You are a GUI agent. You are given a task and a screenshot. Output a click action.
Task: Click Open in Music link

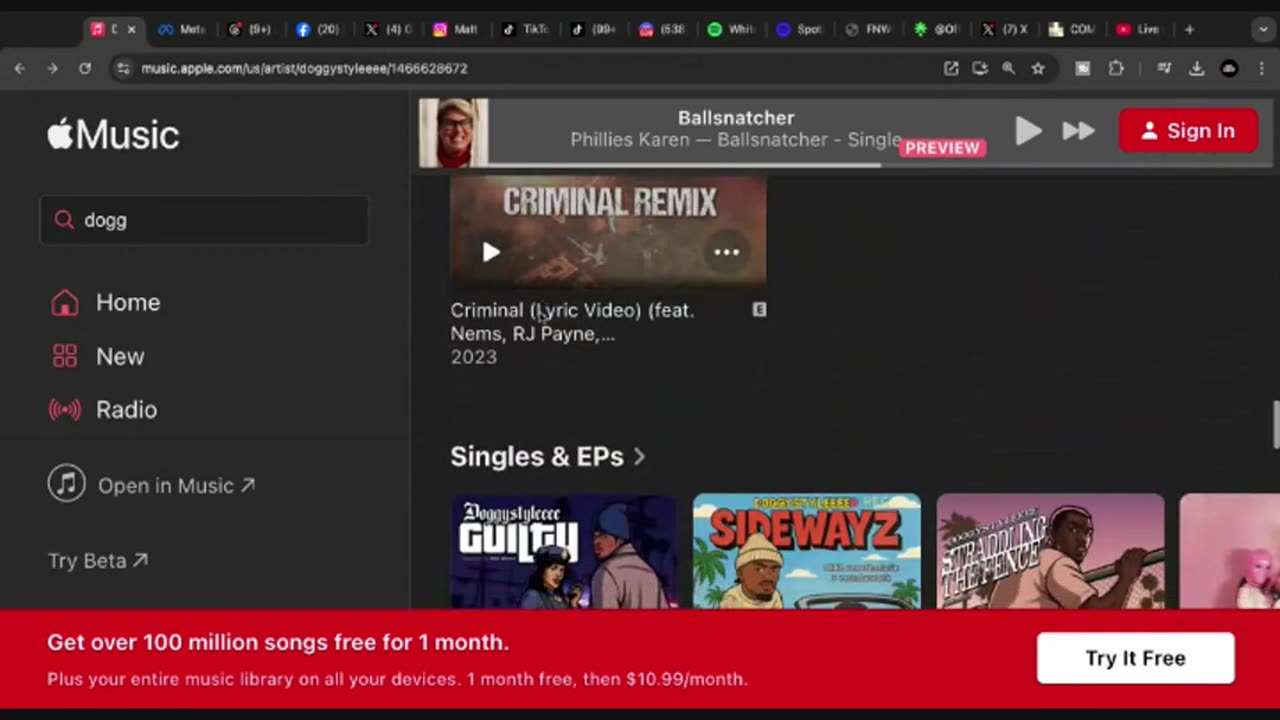click(176, 486)
